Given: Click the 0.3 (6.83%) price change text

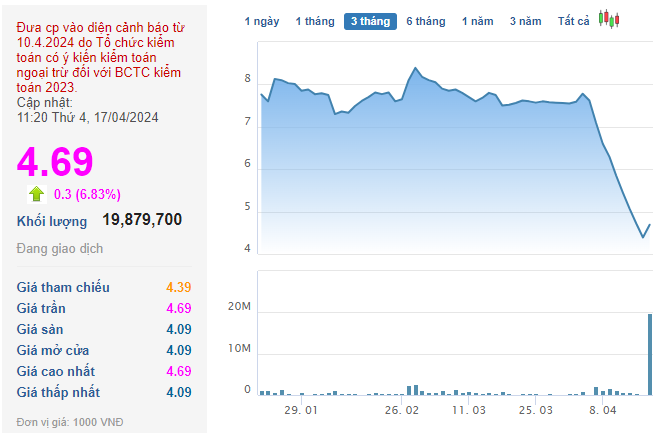Looking at the screenshot, I should 87,194.
